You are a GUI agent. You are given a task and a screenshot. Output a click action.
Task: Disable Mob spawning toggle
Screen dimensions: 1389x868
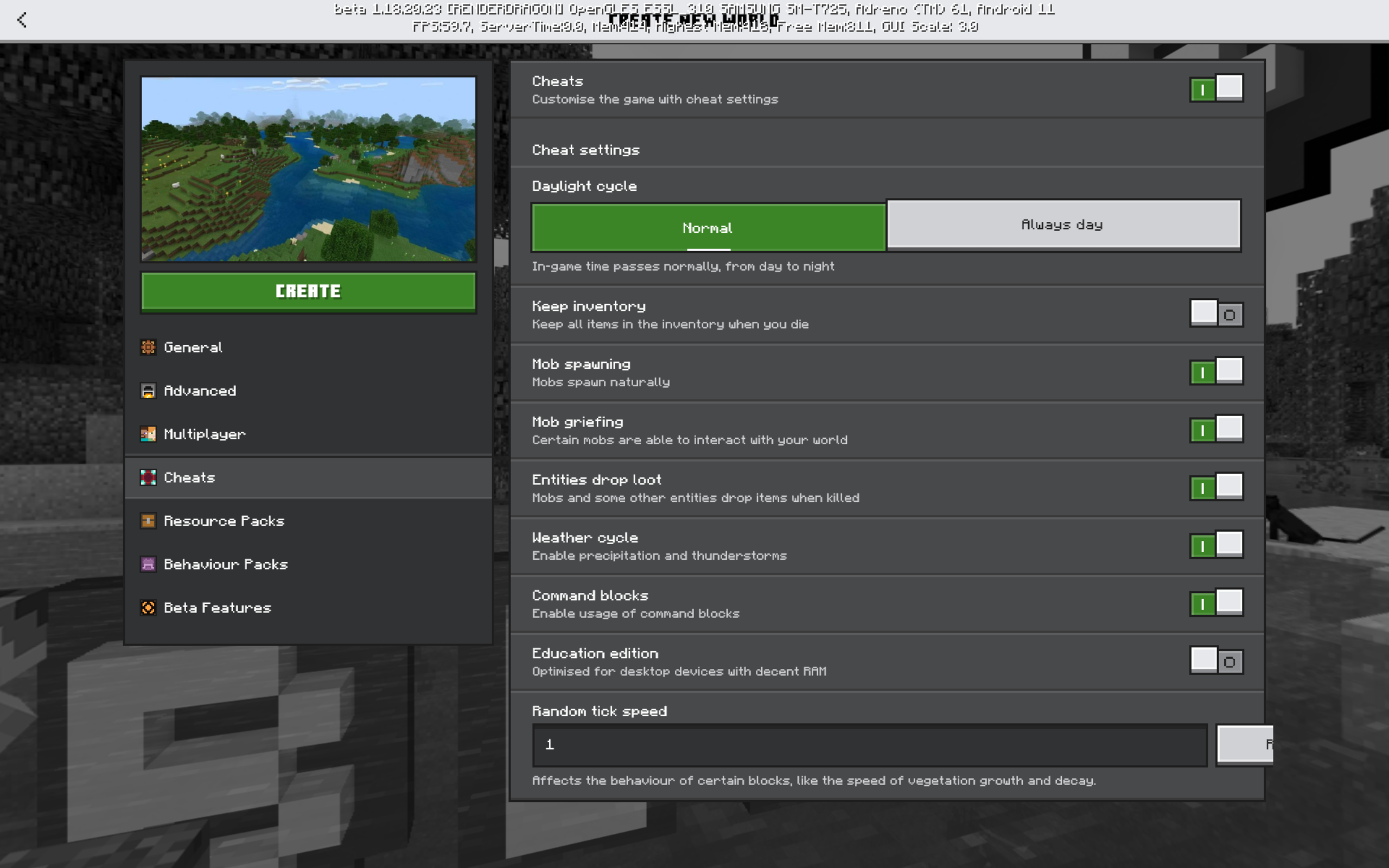click(1216, 372)
